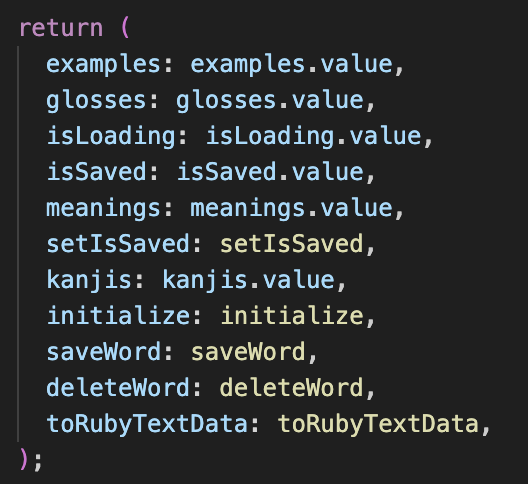Click the yellow setIsSaved function reference
Image resolution: width=528 pixels, height=484 pixels.
(x=292, y=244)
